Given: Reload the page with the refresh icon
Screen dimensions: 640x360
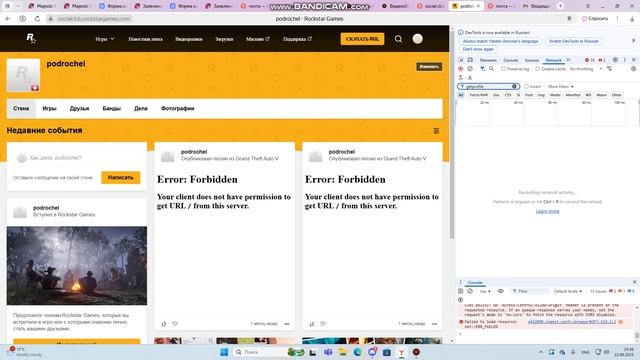Looking at the screenshot, I should pyautogui.click(x=37, y=19).
